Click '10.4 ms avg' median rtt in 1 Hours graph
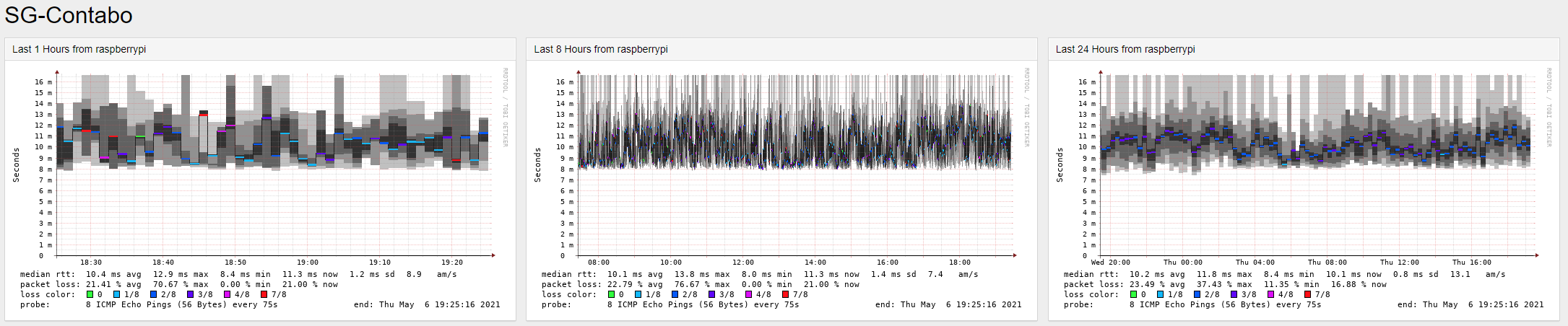Viewport: 1568px width, 326px height. point(113,274)
